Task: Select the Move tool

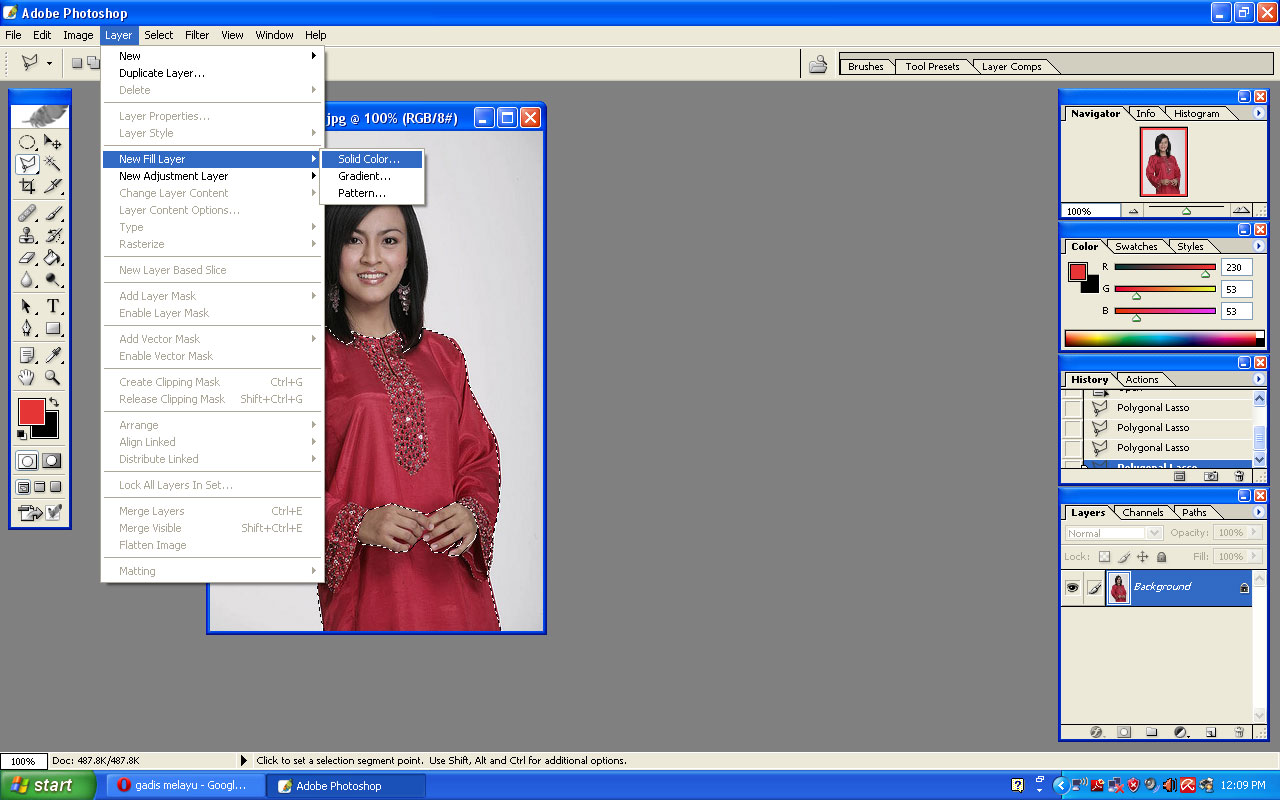Action: coord(53,143)
